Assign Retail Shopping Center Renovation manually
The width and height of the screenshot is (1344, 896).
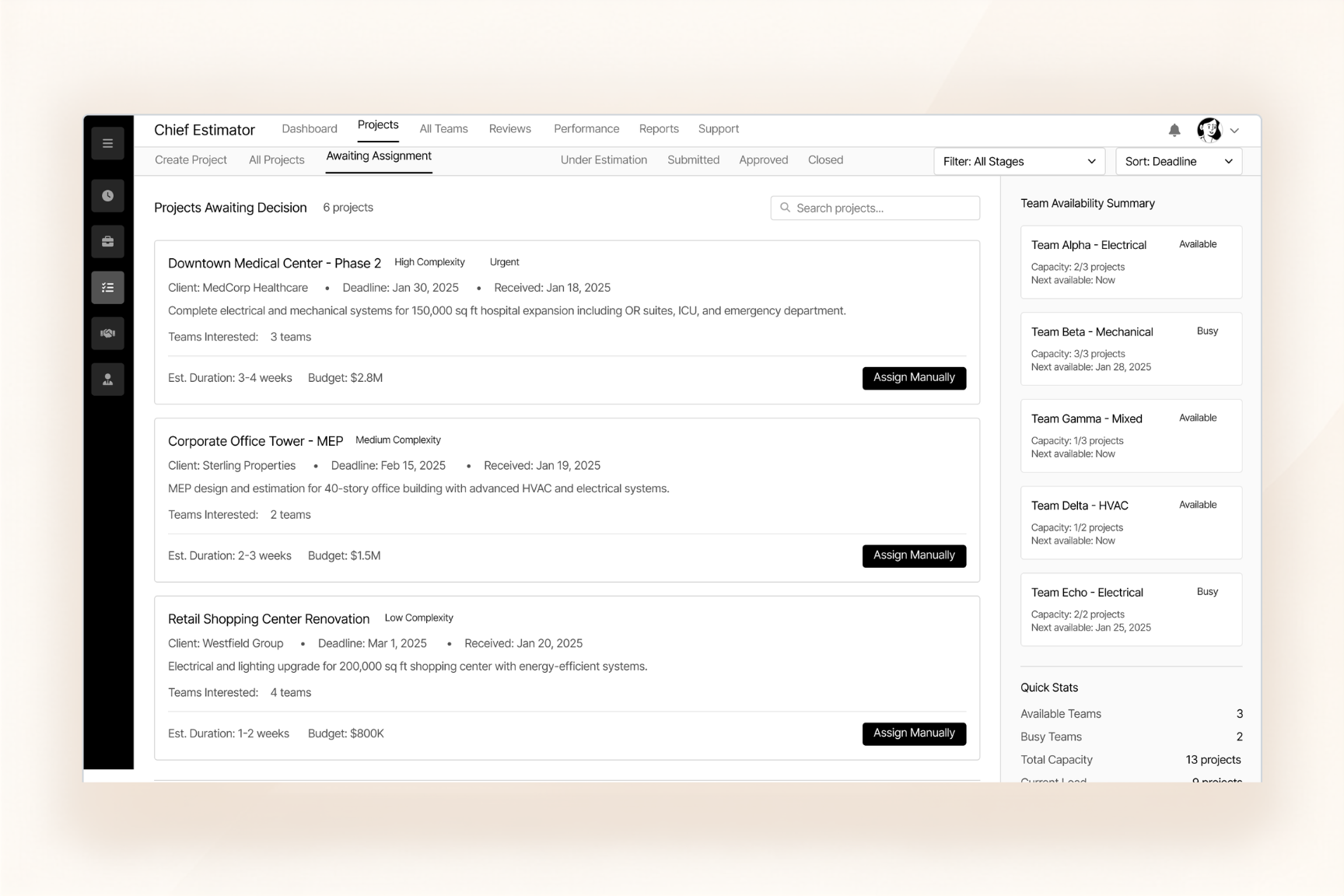pyautogui.click(x=914, y=733)
